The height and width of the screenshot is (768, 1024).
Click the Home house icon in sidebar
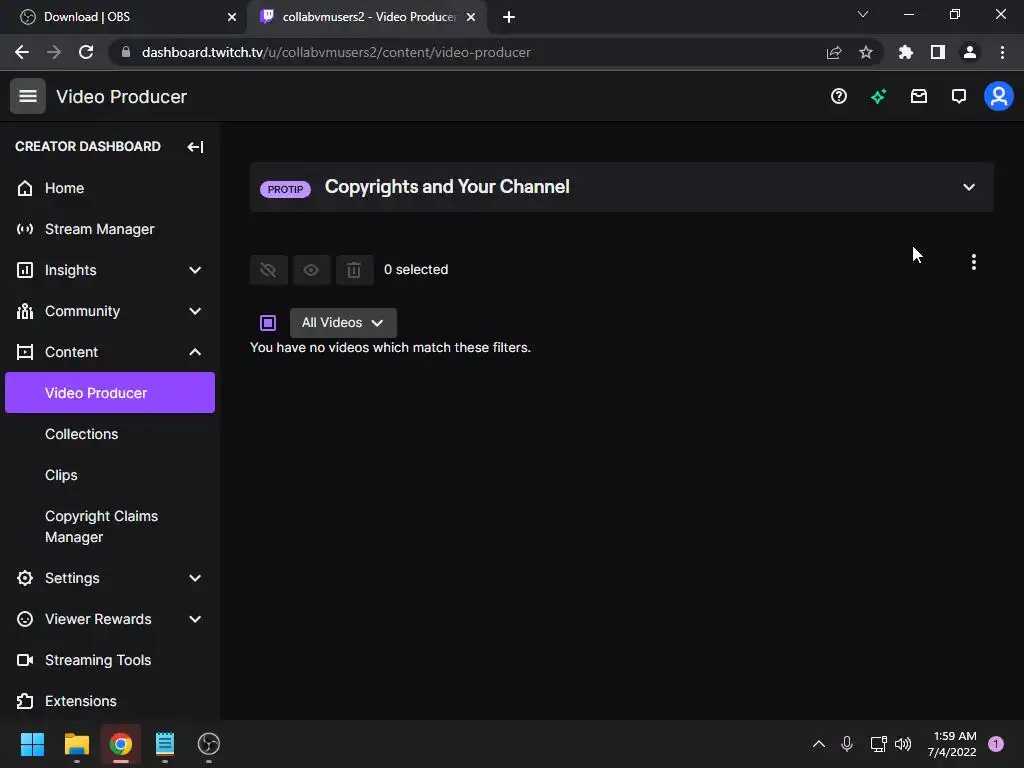click(x=25, y=188)
